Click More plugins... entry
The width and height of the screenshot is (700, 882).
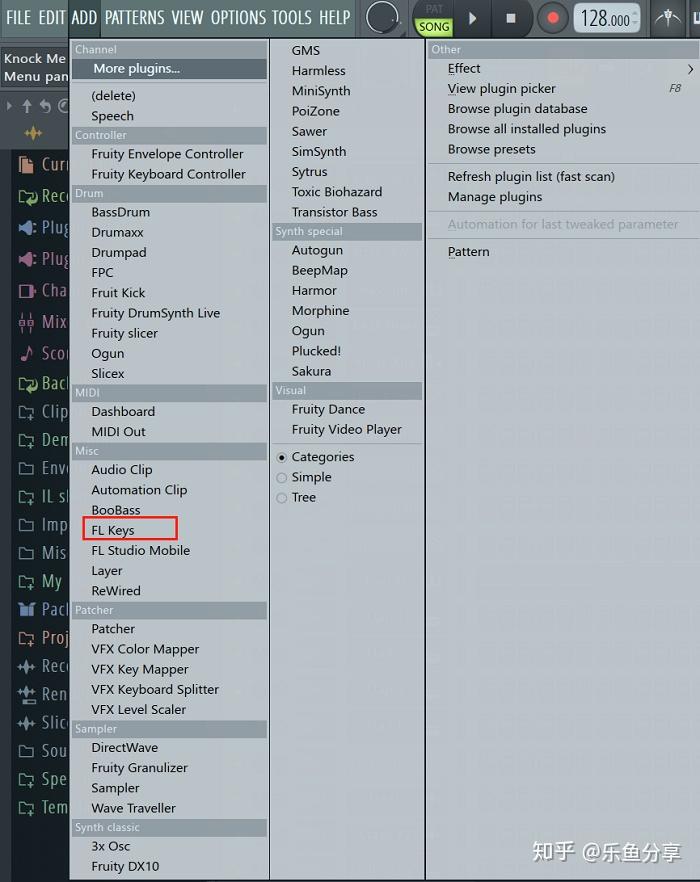pos(136,69)
